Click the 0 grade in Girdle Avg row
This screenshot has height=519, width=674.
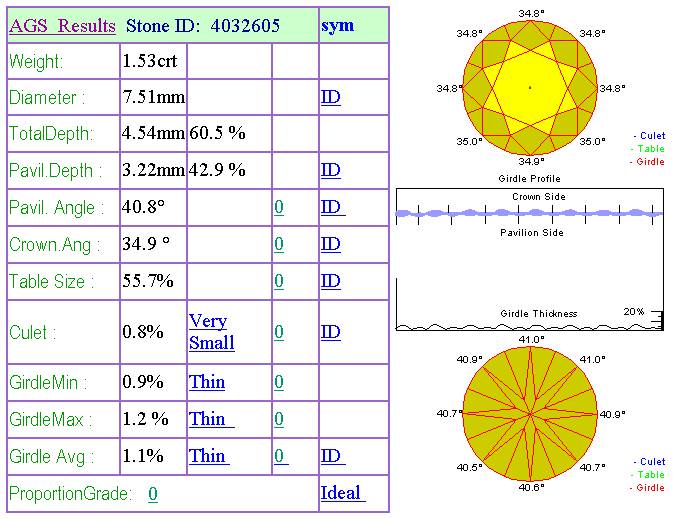[x=280, y=456]
